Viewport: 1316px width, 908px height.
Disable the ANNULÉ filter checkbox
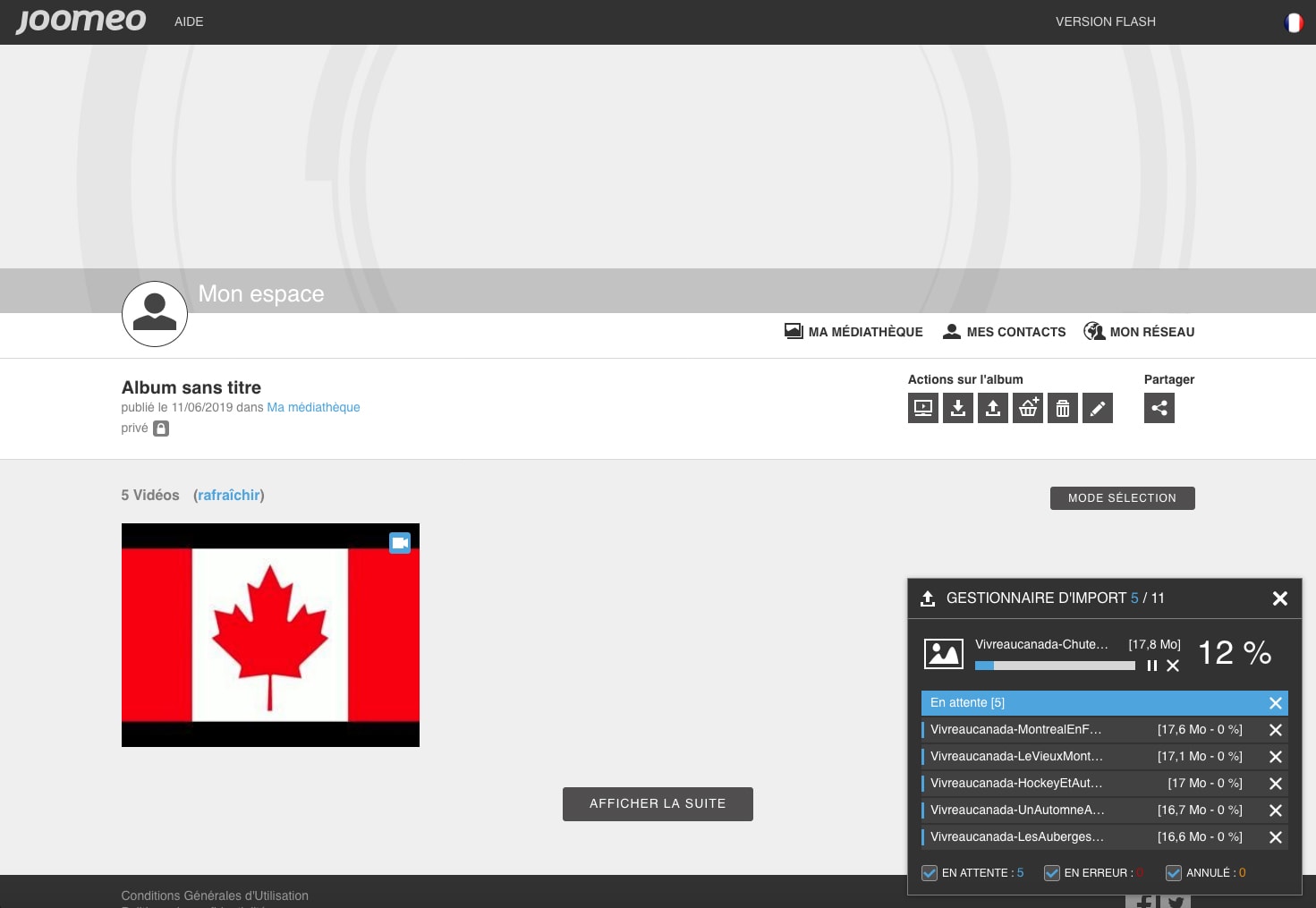pos(1174,873)
